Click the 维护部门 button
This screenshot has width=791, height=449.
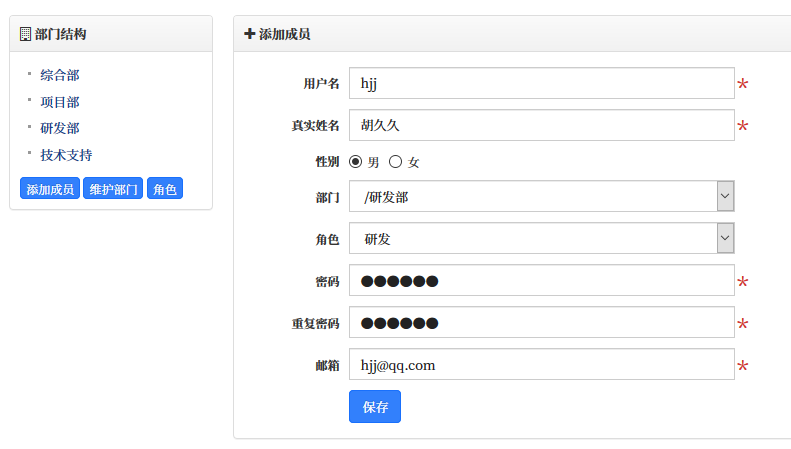tap(113, 189)
